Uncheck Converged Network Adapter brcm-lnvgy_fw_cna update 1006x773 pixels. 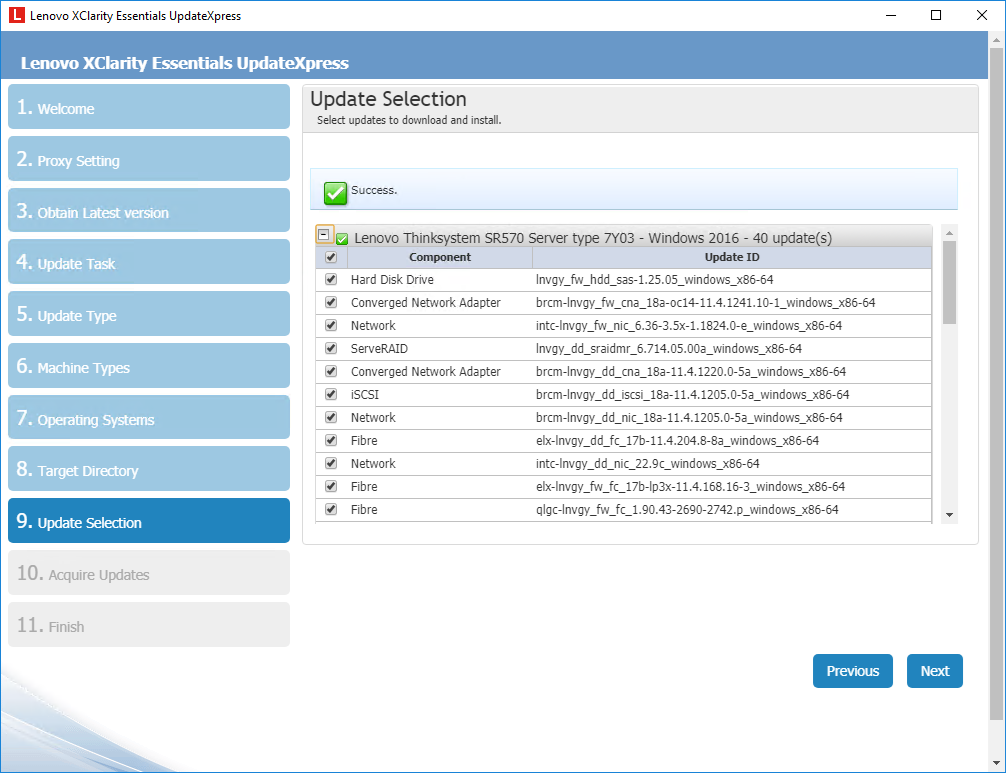click(331, 303)
